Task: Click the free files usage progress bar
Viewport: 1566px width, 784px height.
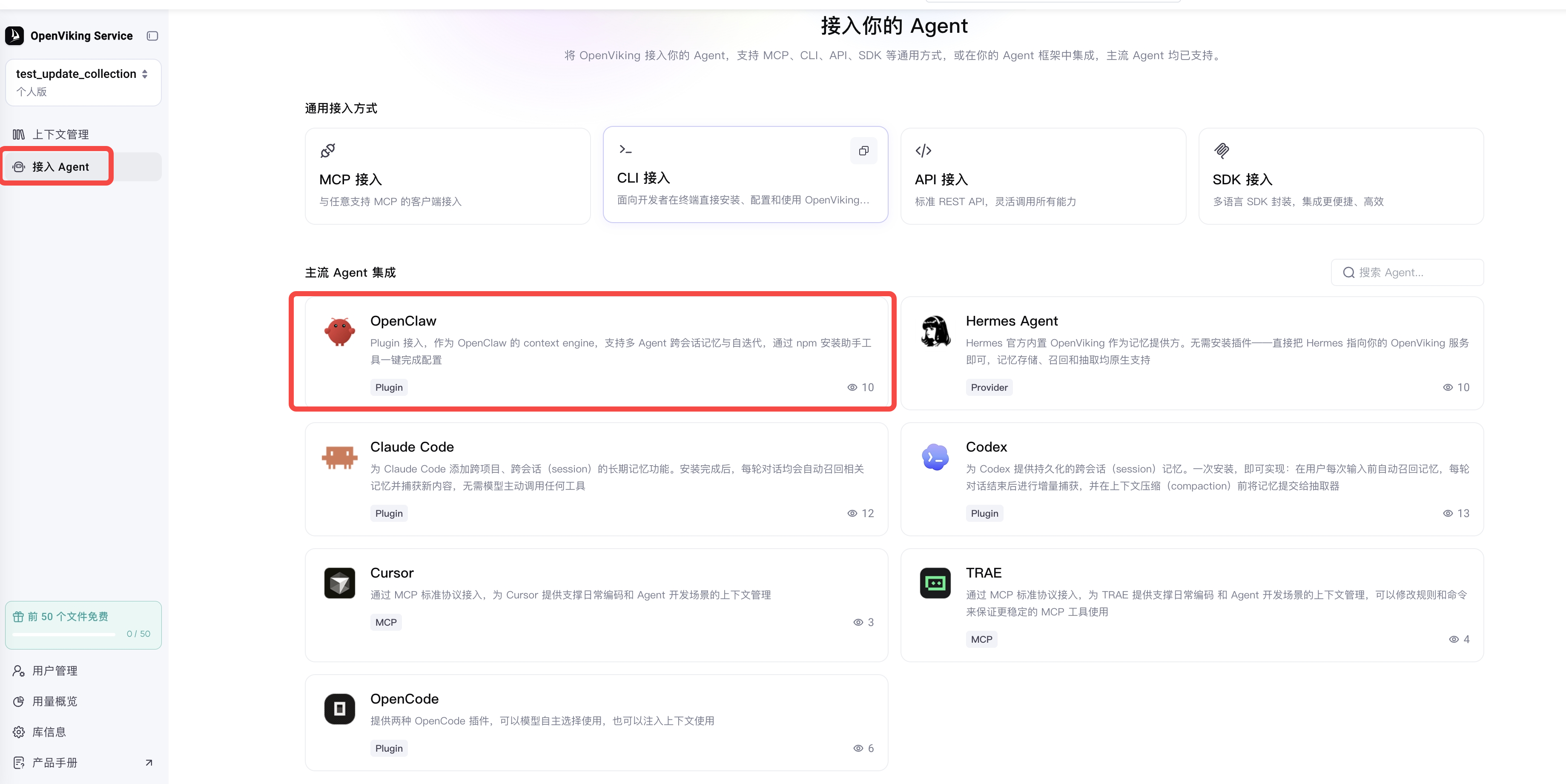Action: (64, 635)
